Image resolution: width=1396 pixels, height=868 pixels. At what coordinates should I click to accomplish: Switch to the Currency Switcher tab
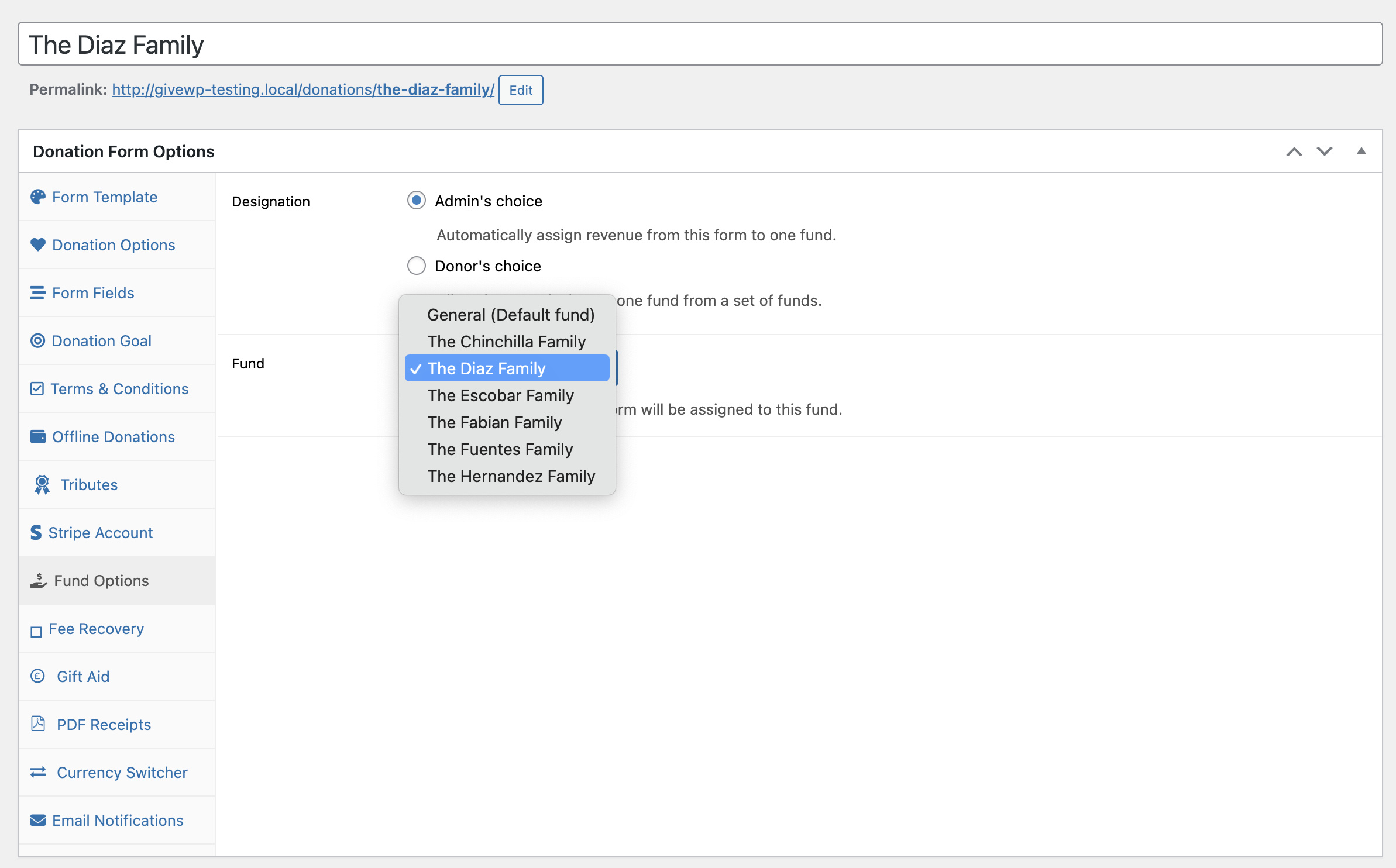click(117, 773)
